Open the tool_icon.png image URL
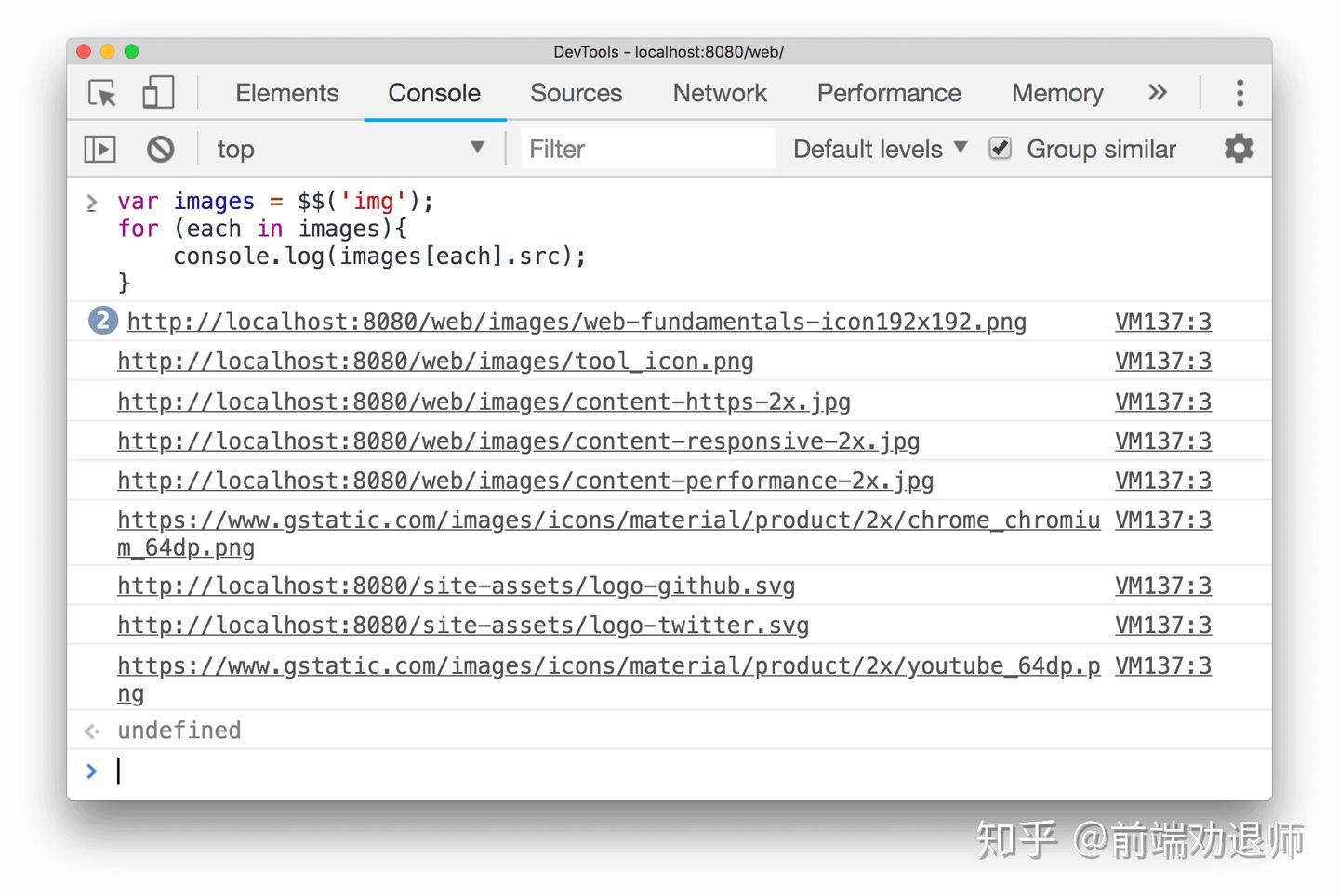 [x=434, y=362]
